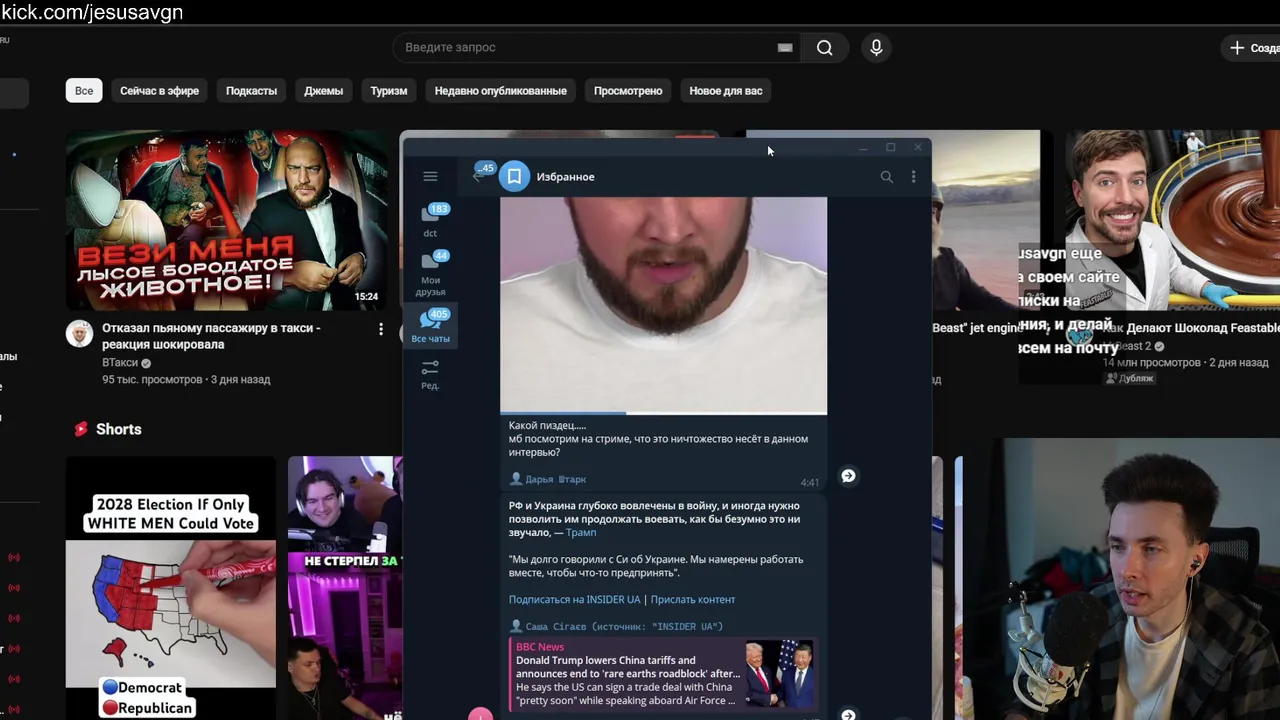Select the Просмотрено filter chip
This screenshot has height=720, width=1280.
(628, 90)
